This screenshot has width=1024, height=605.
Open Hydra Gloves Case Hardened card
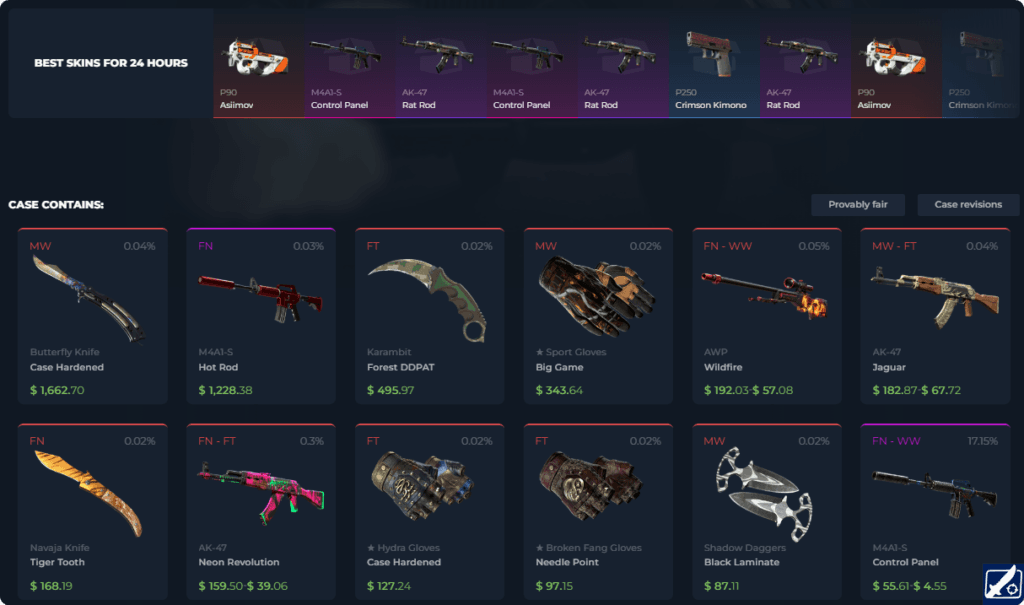coord(430,511)
